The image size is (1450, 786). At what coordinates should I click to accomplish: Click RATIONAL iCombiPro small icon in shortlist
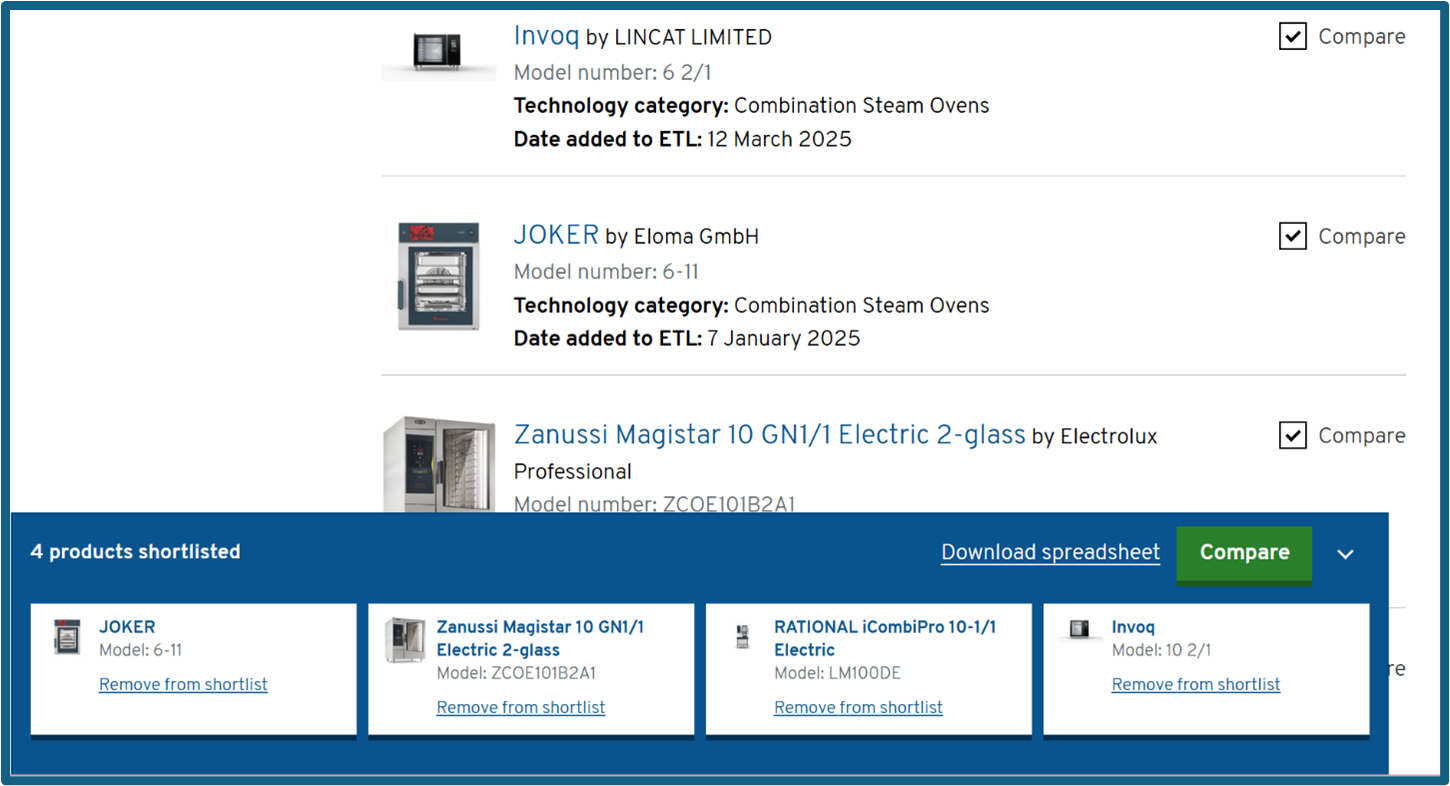click(x=742, y=637)
